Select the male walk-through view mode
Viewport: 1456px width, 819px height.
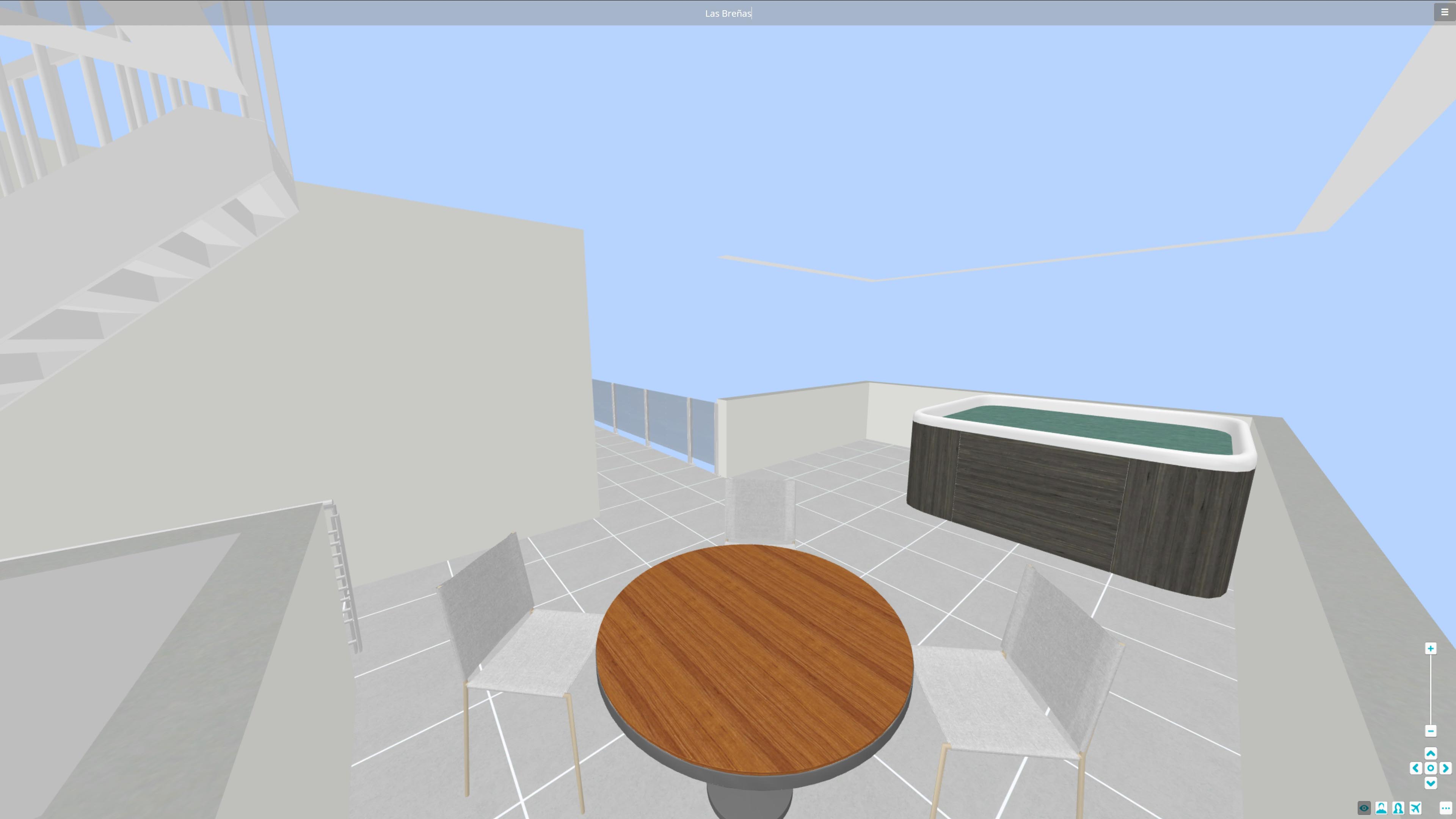[x=1381, y=808]
